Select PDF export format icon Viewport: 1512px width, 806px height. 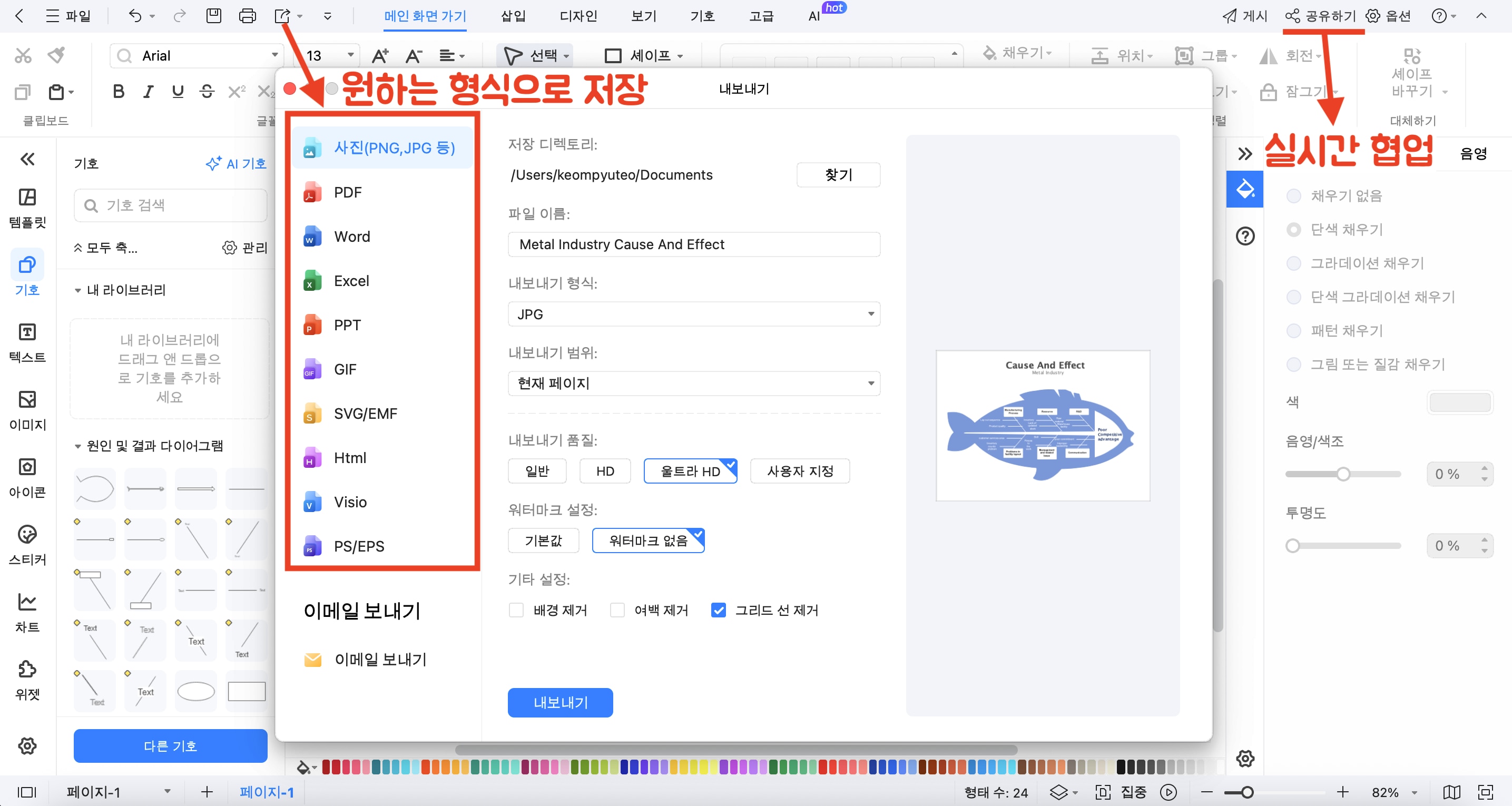pos(312,193)
